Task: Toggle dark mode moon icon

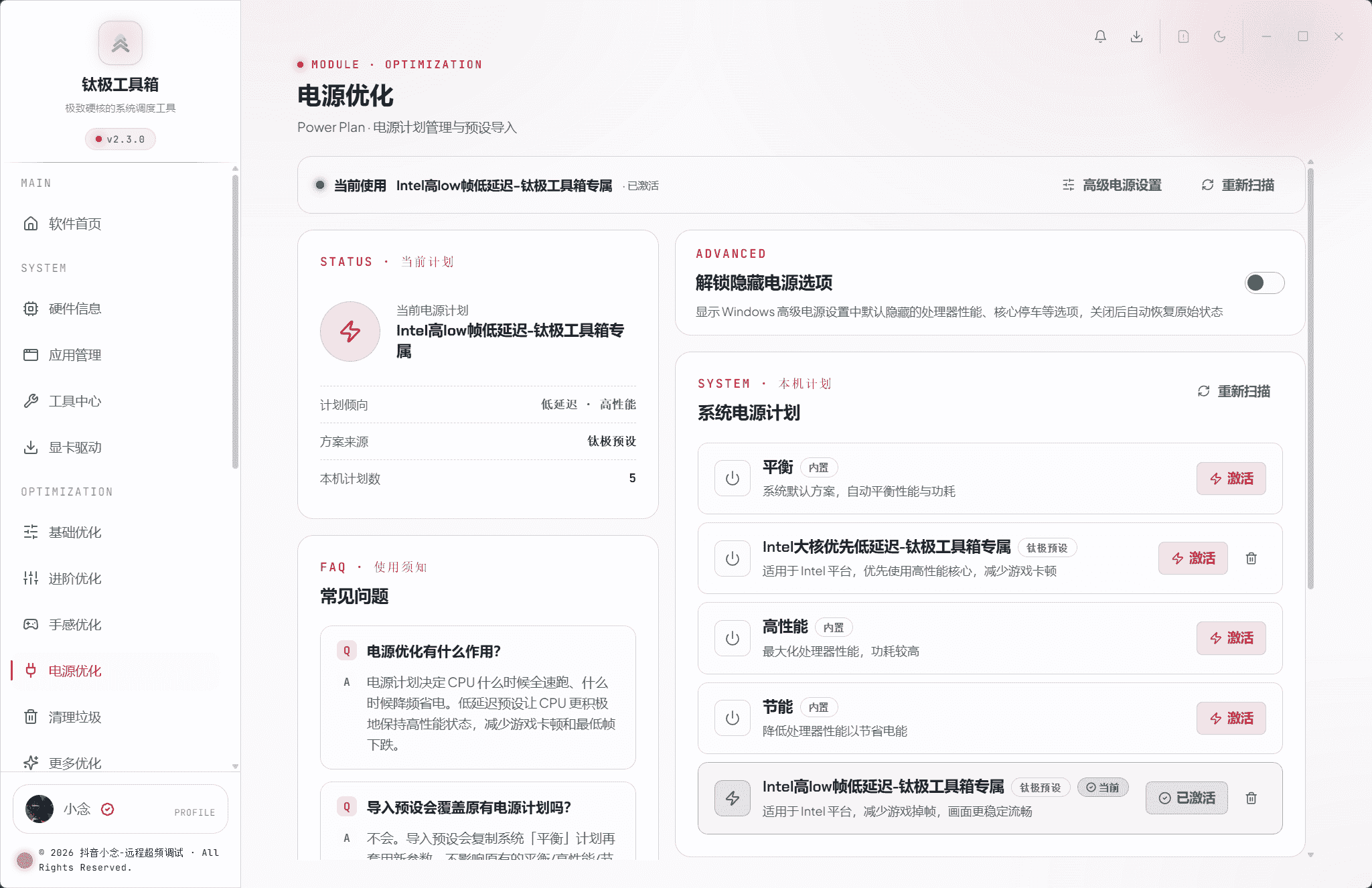Action: [x=1219, y=37]
